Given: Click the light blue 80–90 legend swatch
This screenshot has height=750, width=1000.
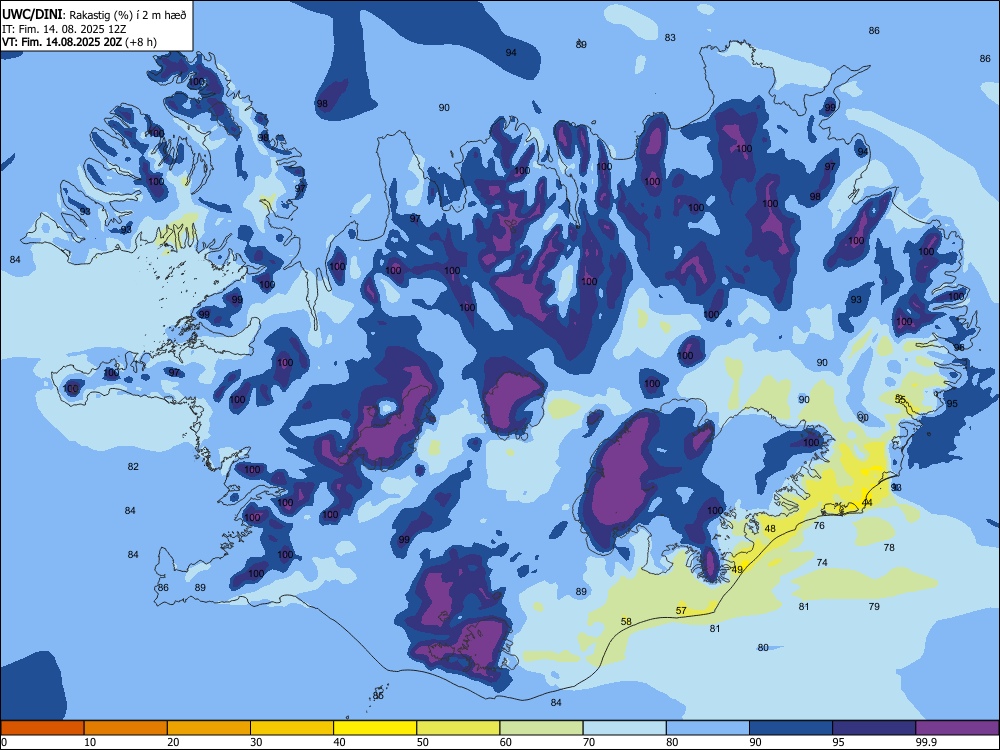Looking at the screenshot, I should (707, 728).
